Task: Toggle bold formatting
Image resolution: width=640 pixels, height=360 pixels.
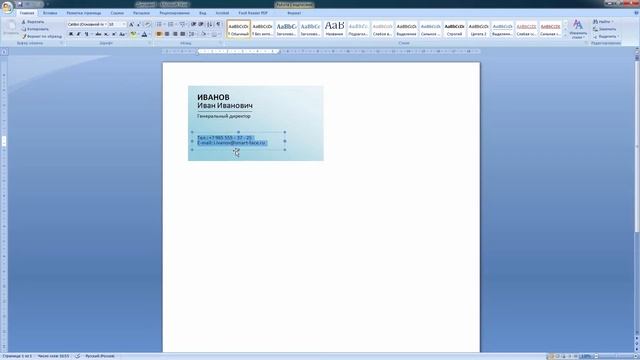Action: (x=71, y=34)
